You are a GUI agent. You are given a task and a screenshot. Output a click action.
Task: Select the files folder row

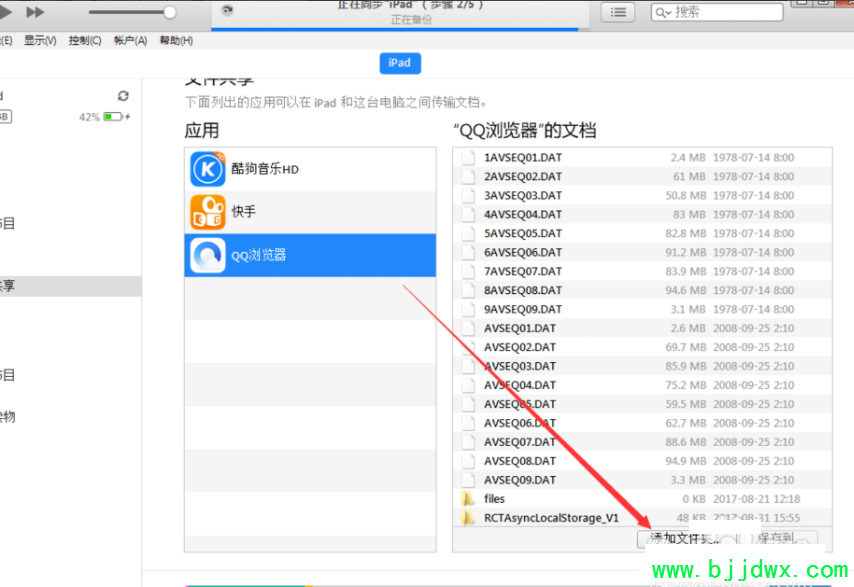[642, 499]
